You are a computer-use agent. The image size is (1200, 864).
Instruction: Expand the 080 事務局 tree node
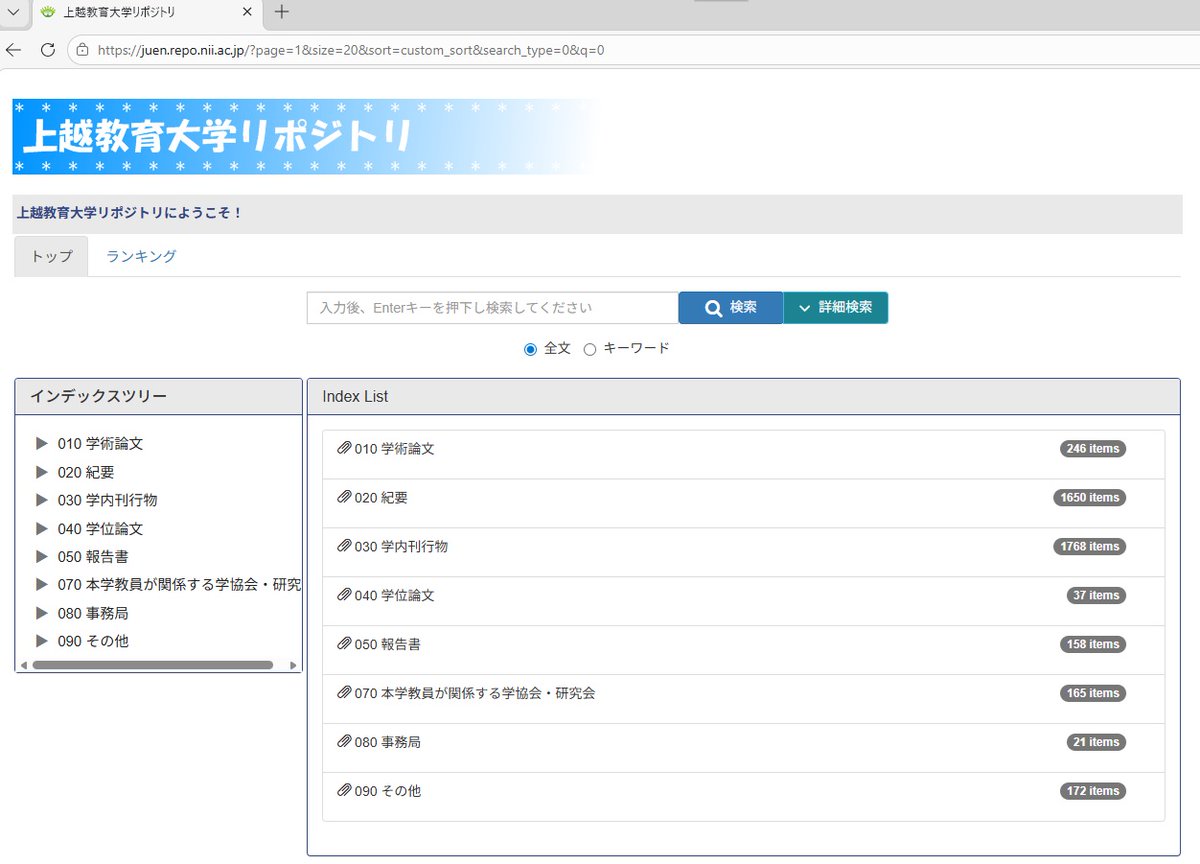click(42, 613)
